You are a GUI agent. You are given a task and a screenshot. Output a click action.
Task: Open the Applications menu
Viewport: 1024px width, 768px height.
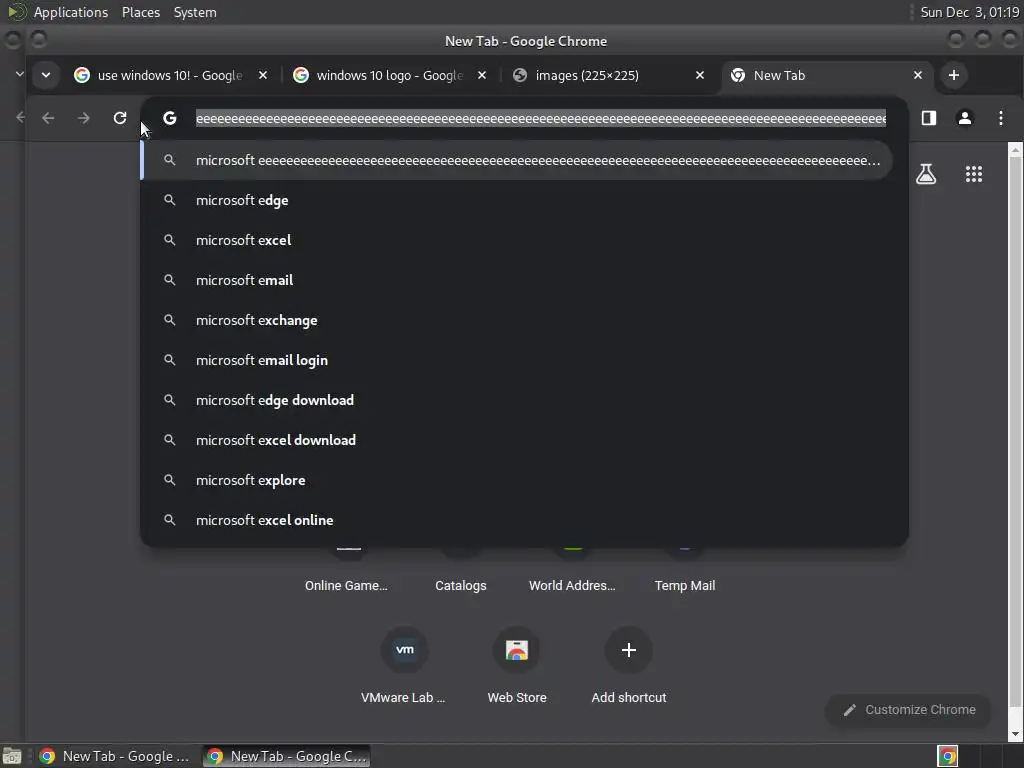(x=71, y=12)
